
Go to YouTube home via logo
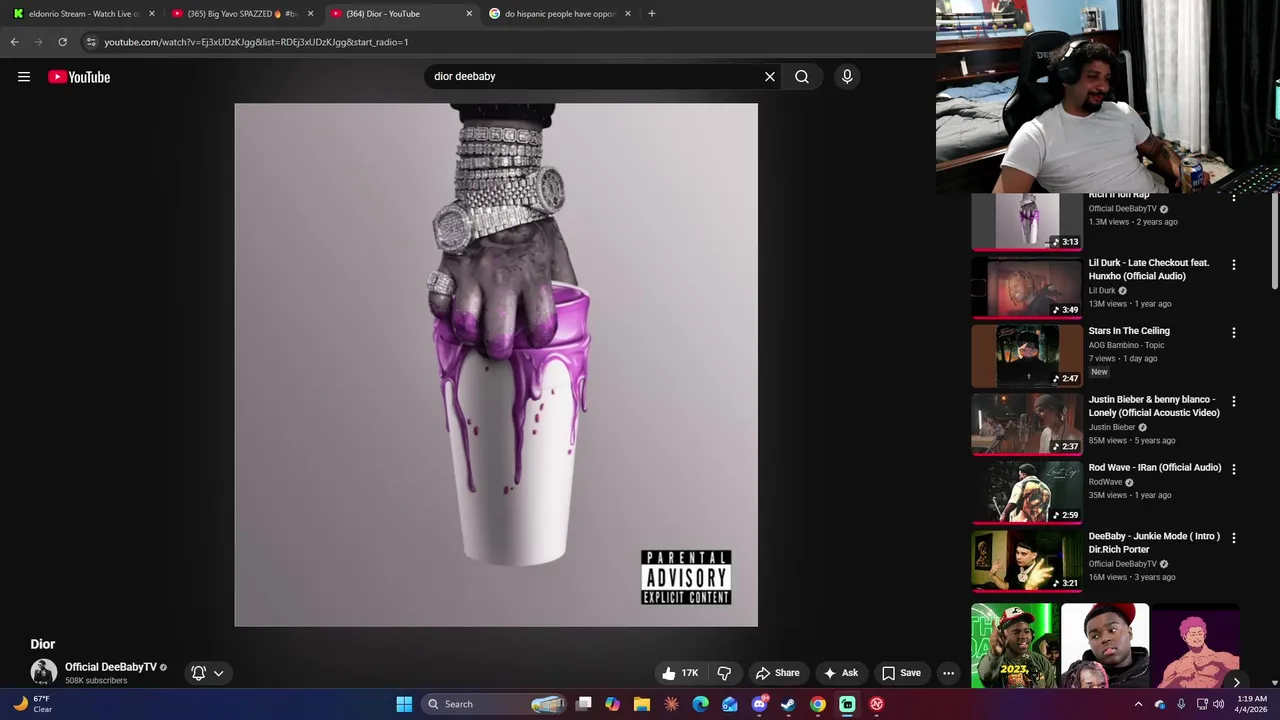click(x=79, y=77)
